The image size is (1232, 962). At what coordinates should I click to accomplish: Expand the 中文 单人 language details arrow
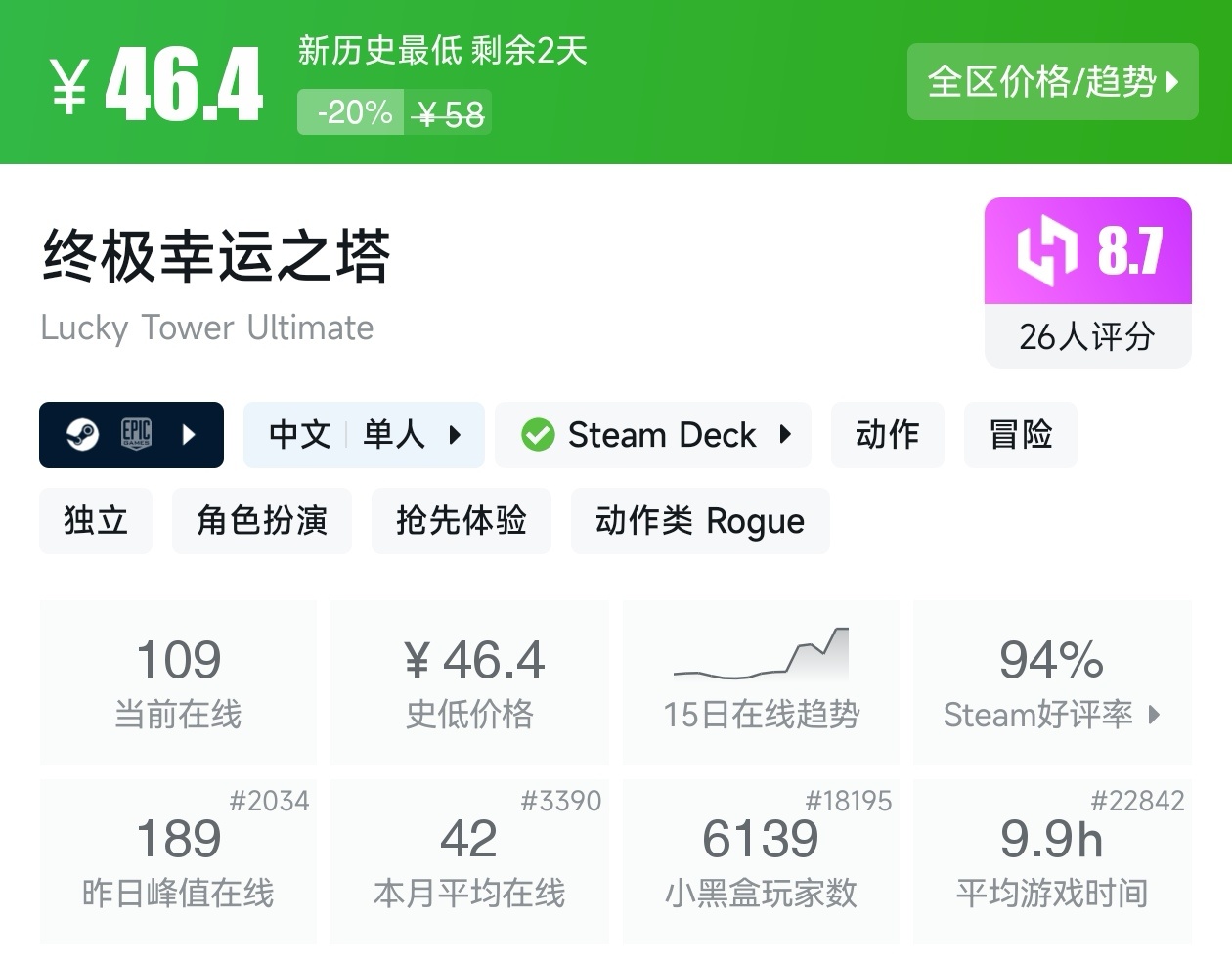455,435
